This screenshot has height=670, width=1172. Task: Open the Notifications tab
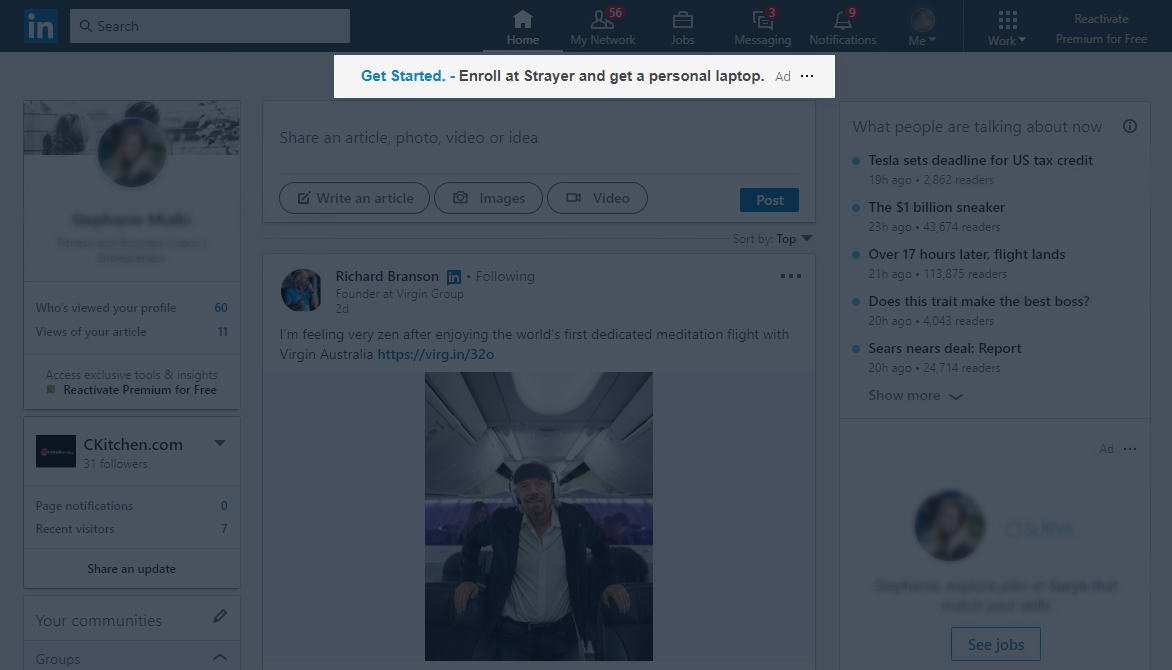[842, 27]
